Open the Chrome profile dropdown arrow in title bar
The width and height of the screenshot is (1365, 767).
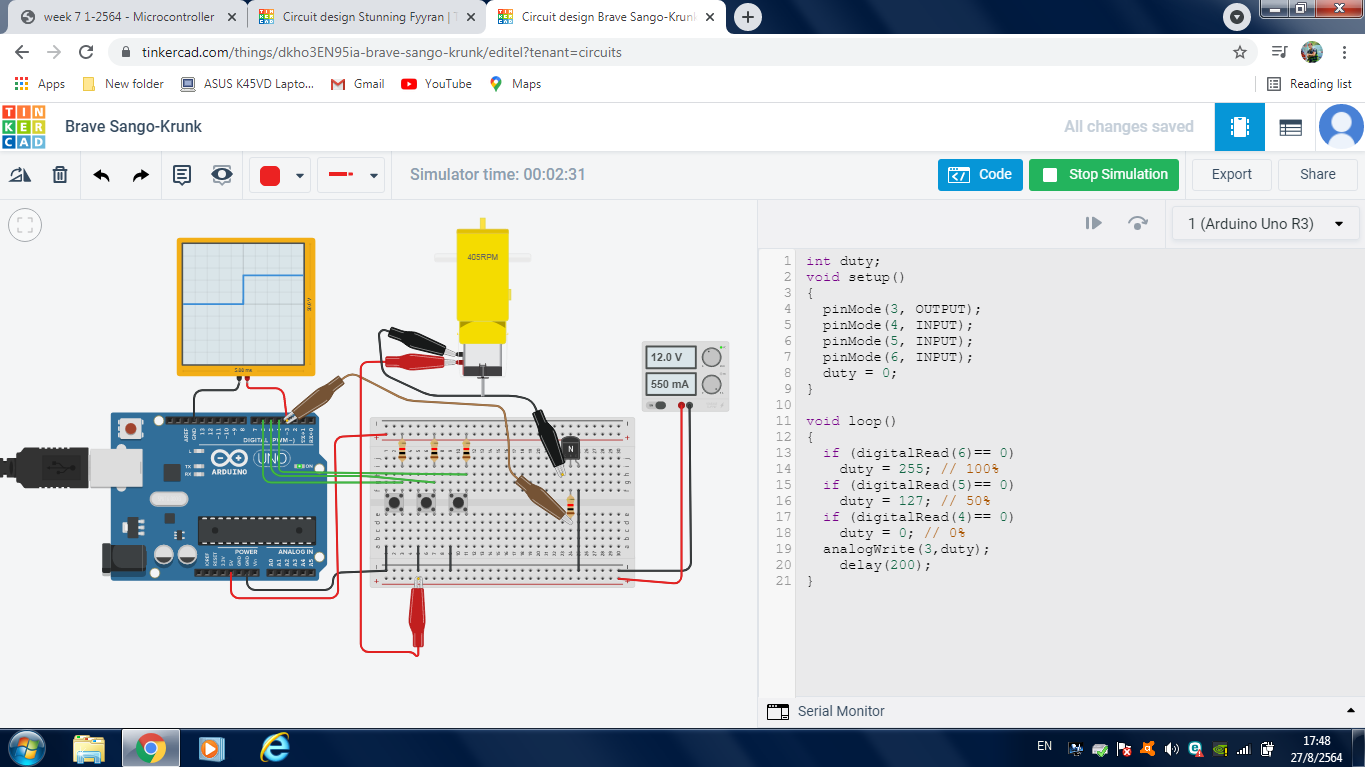point(1237,17)
